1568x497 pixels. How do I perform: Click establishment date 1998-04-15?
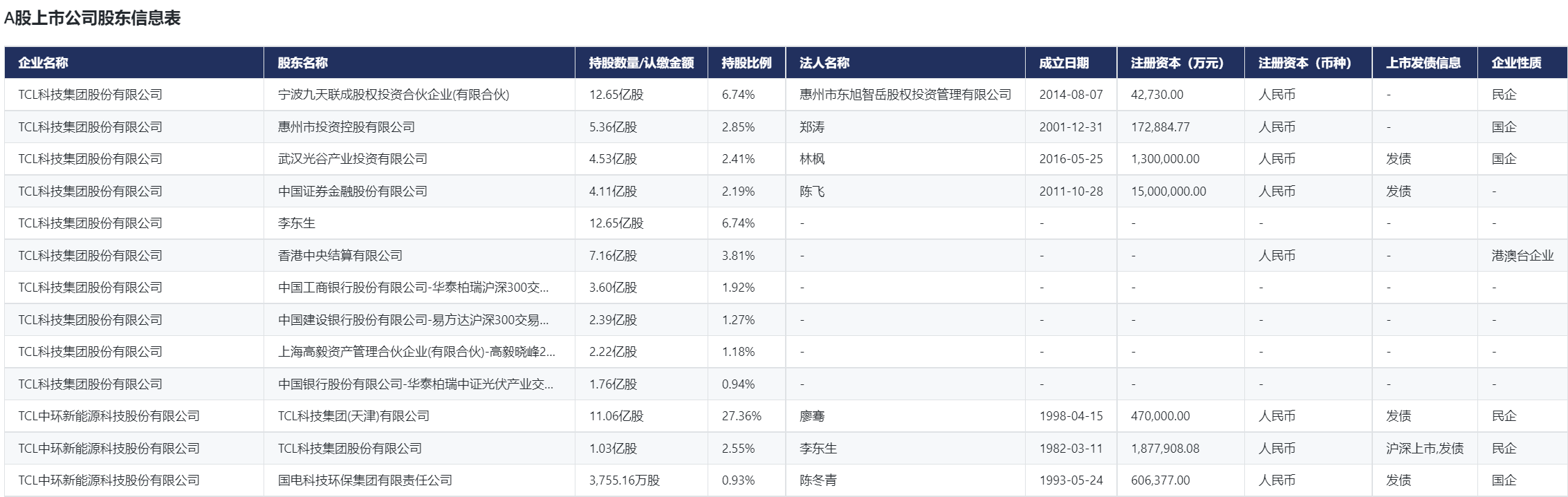pyautogui.click(x=1071, y=416)
